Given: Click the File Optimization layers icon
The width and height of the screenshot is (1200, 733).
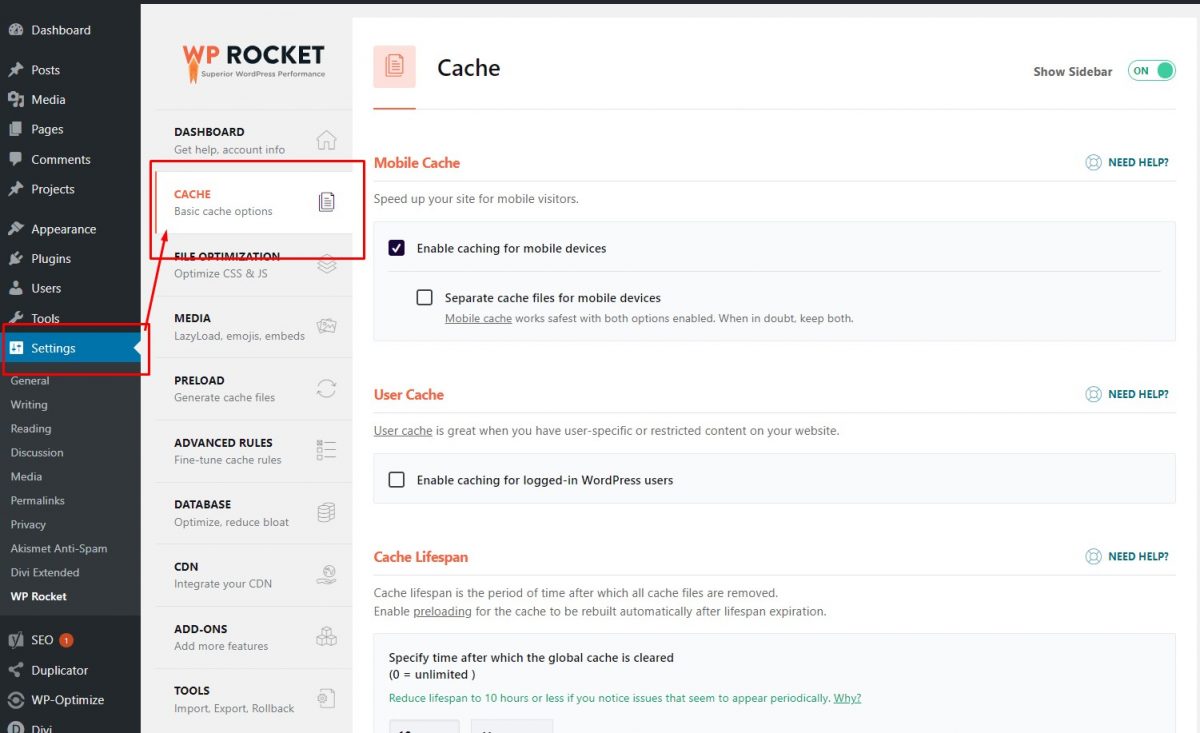Looking at the screenshot, I should [x=326, y=264].
